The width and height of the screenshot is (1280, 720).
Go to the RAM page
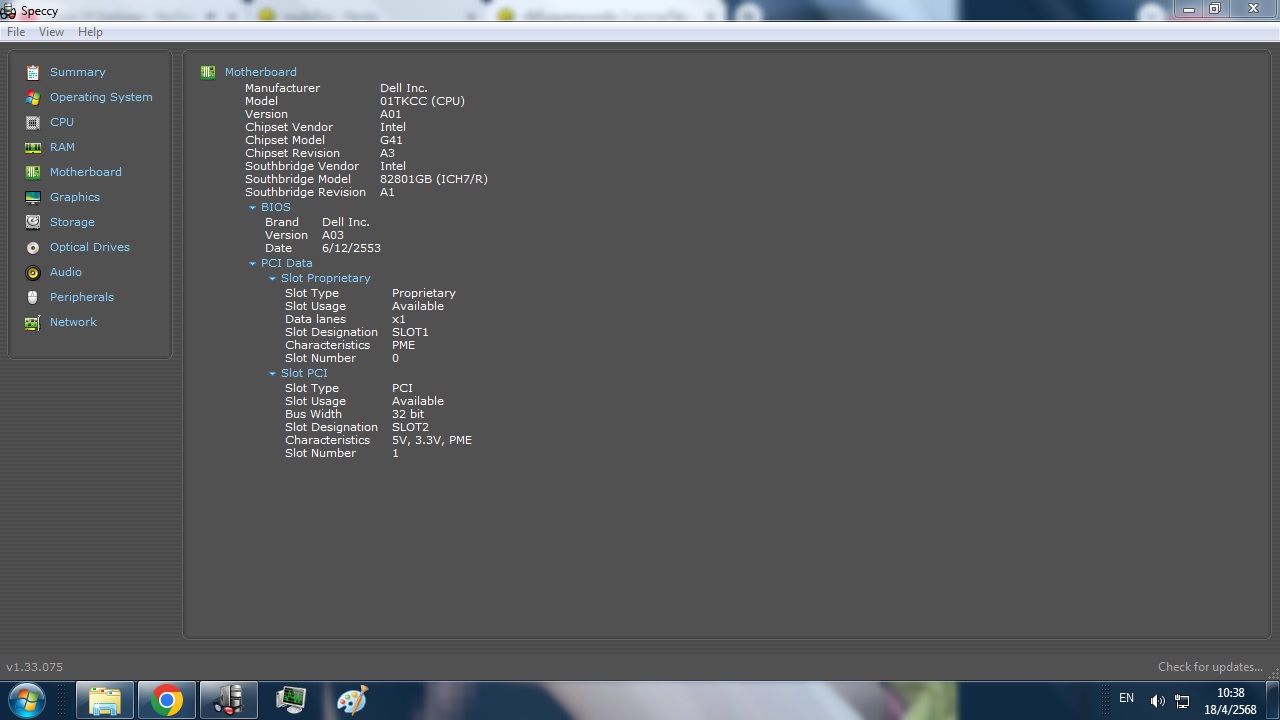pos(62,147)
